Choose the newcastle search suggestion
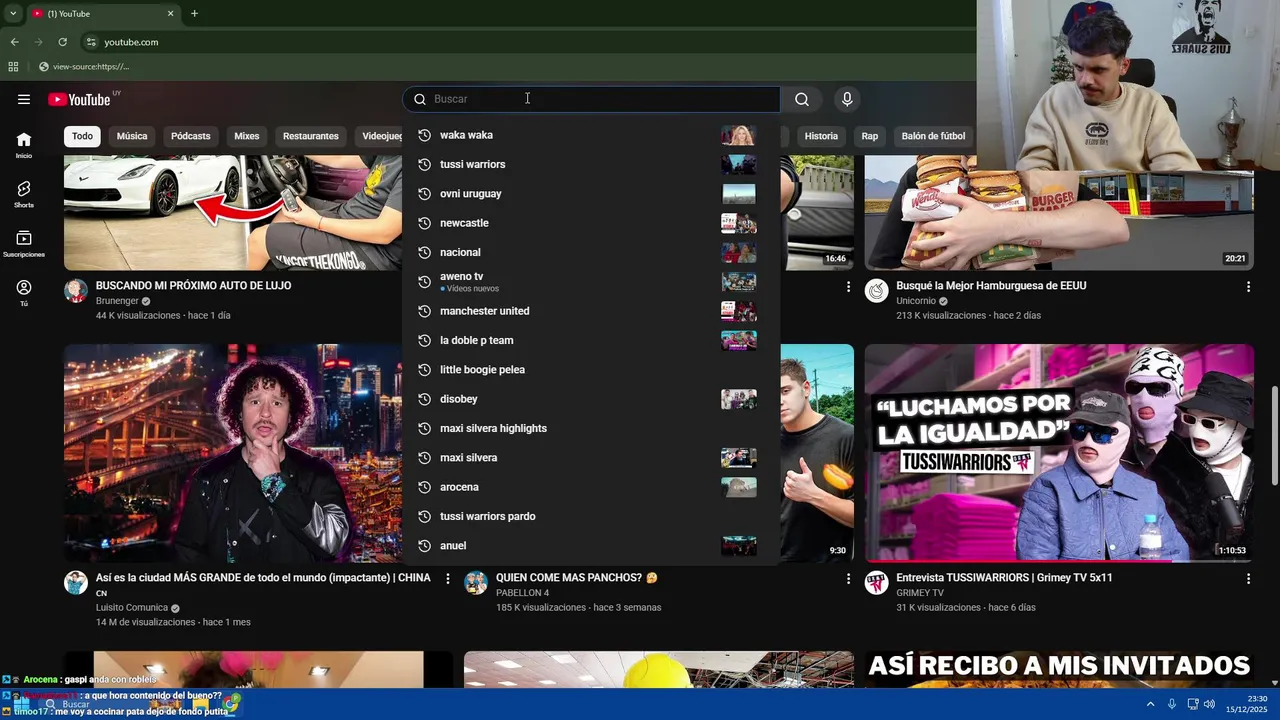Screen dimensions: 1280x720 (591, 223)
